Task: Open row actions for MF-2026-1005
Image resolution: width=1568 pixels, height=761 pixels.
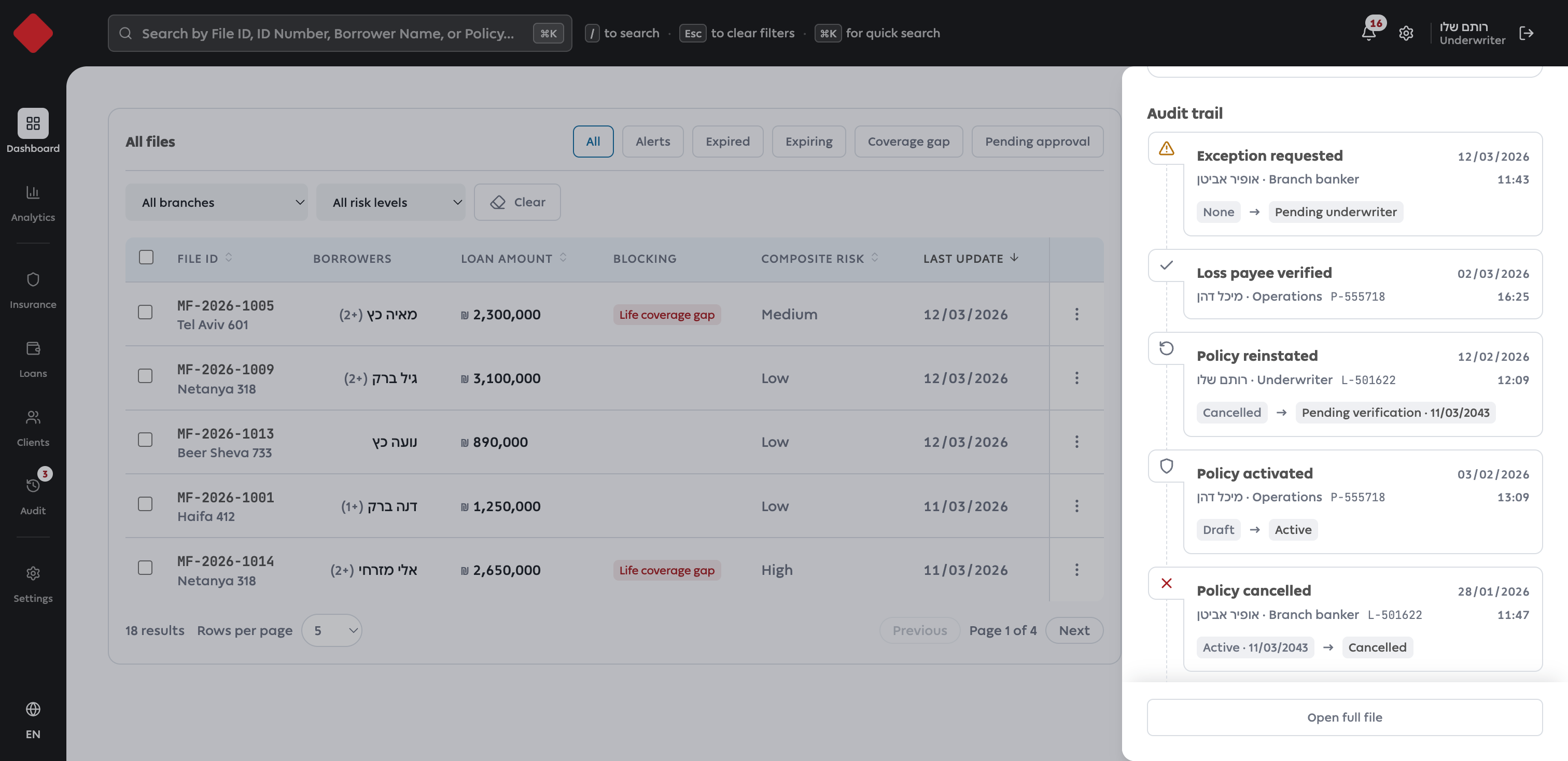Action: (x=1077, y=314)
